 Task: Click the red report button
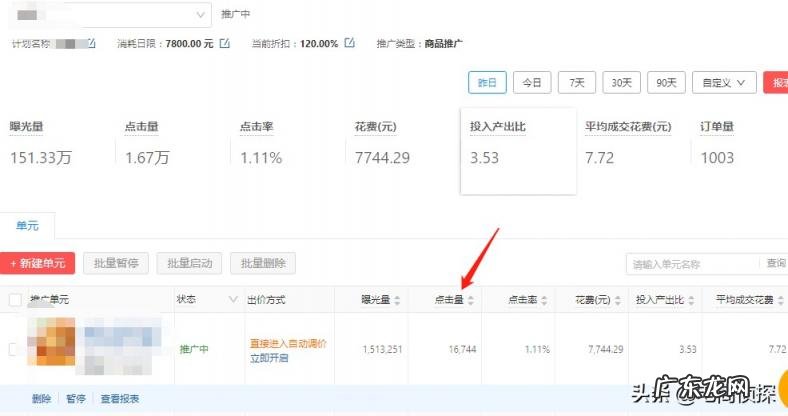pyautogui.click(x=776, y=82)
